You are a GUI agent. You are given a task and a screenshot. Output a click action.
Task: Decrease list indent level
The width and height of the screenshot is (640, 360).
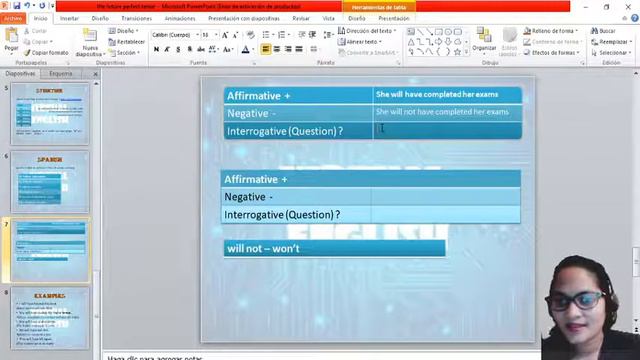click(x=302, y=35)
